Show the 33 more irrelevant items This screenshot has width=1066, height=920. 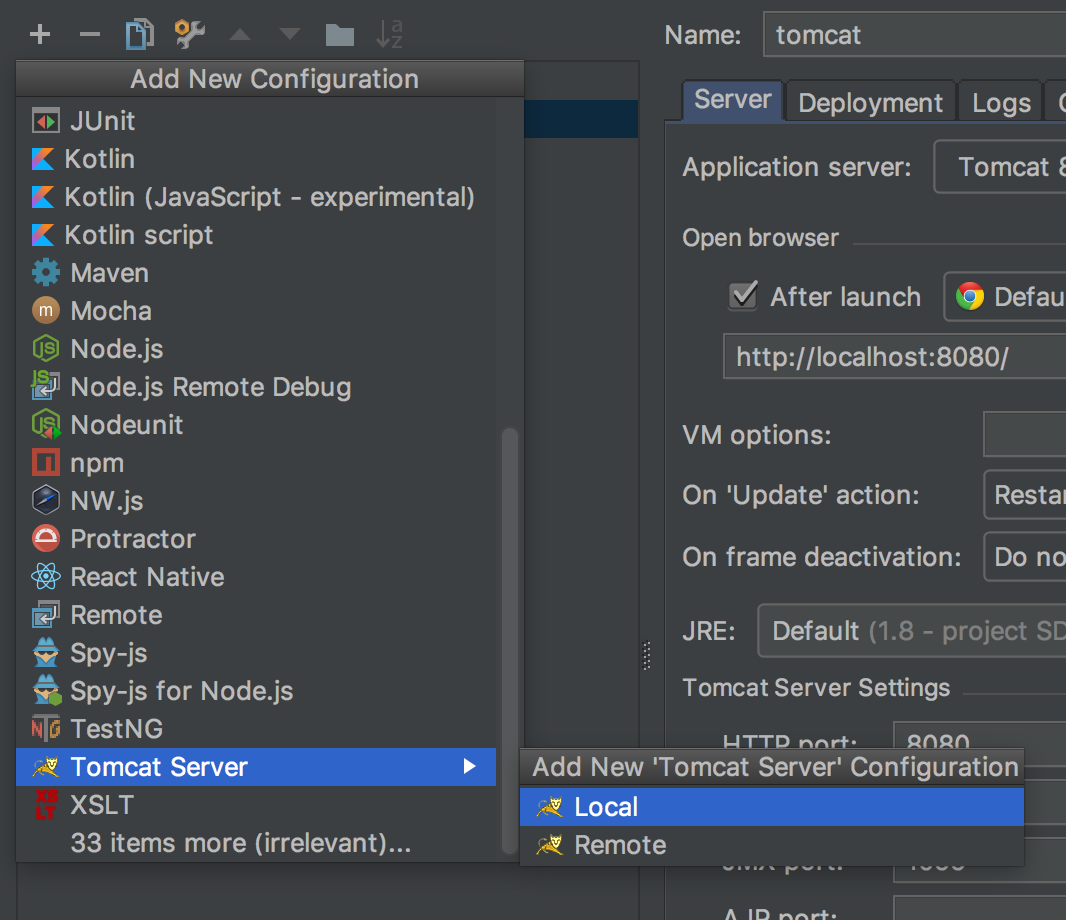[x=238, y=843]
